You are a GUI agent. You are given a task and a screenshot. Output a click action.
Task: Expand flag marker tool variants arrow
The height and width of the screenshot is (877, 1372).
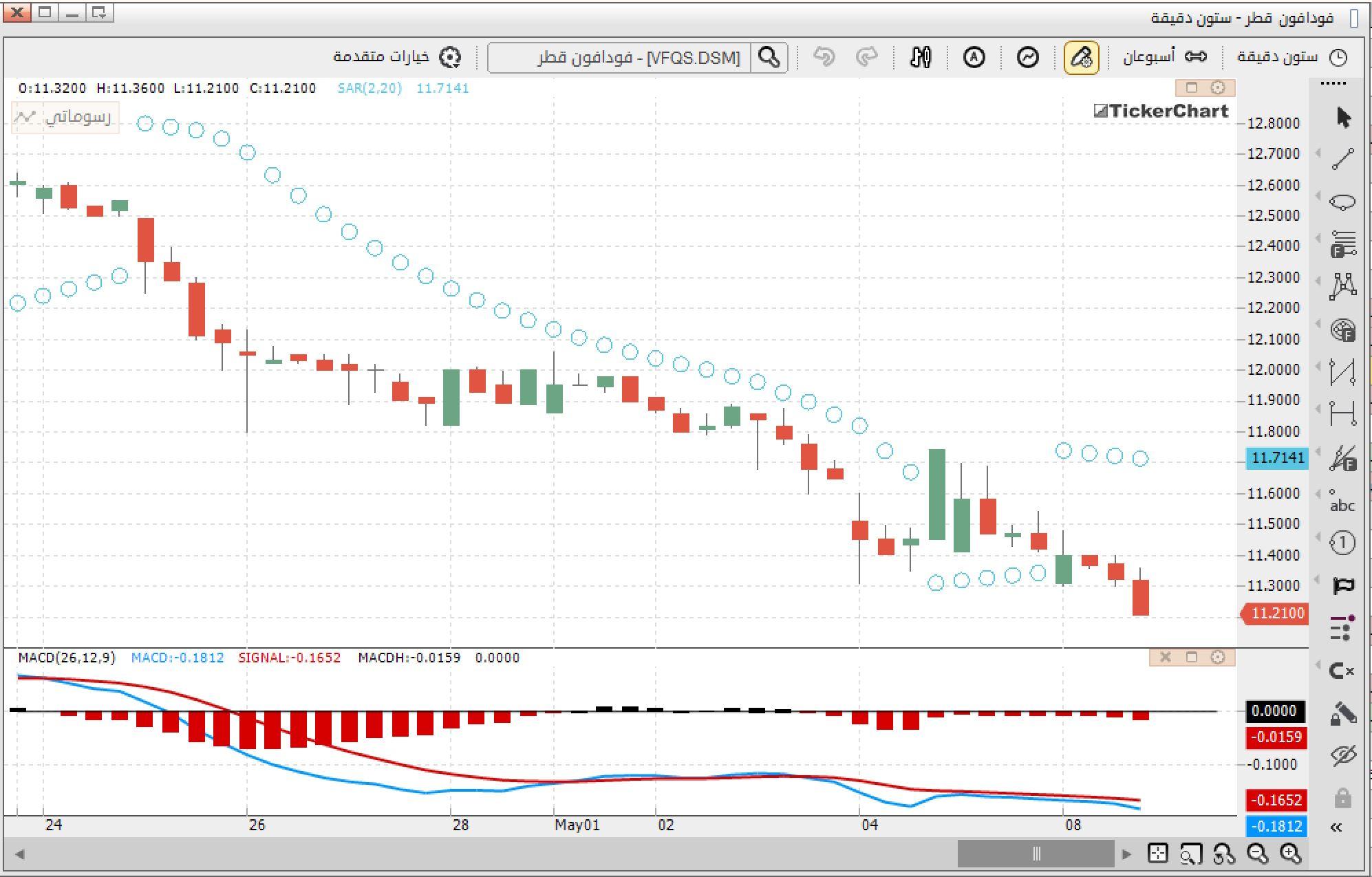[x=1318, y=579]
